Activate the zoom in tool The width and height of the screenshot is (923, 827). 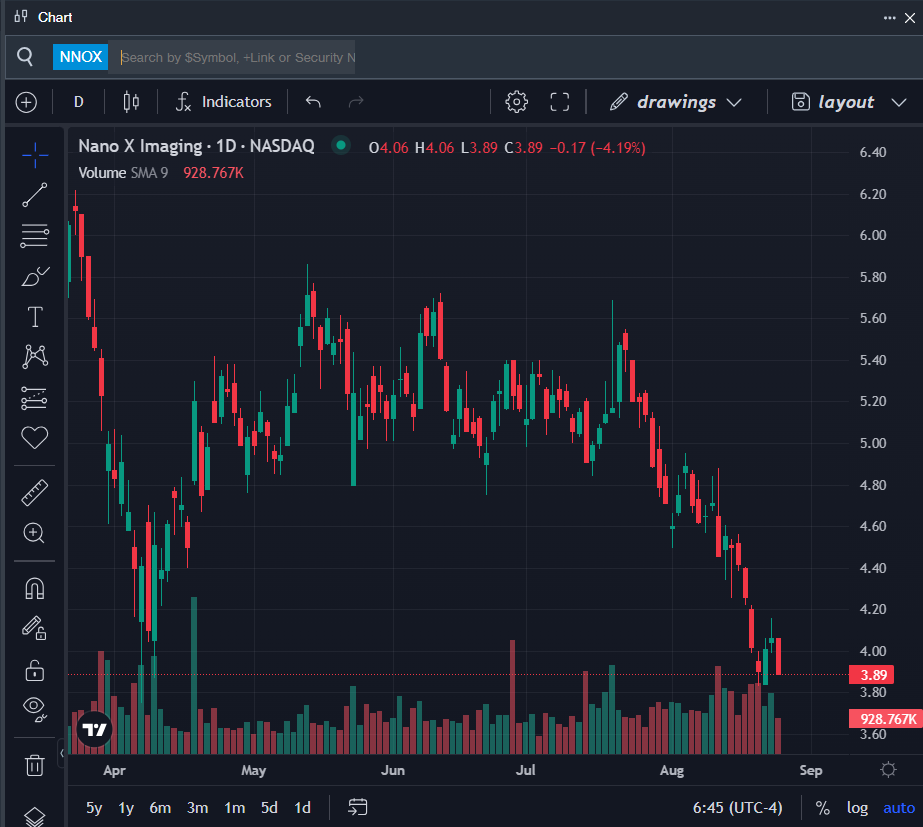point(34,533)
